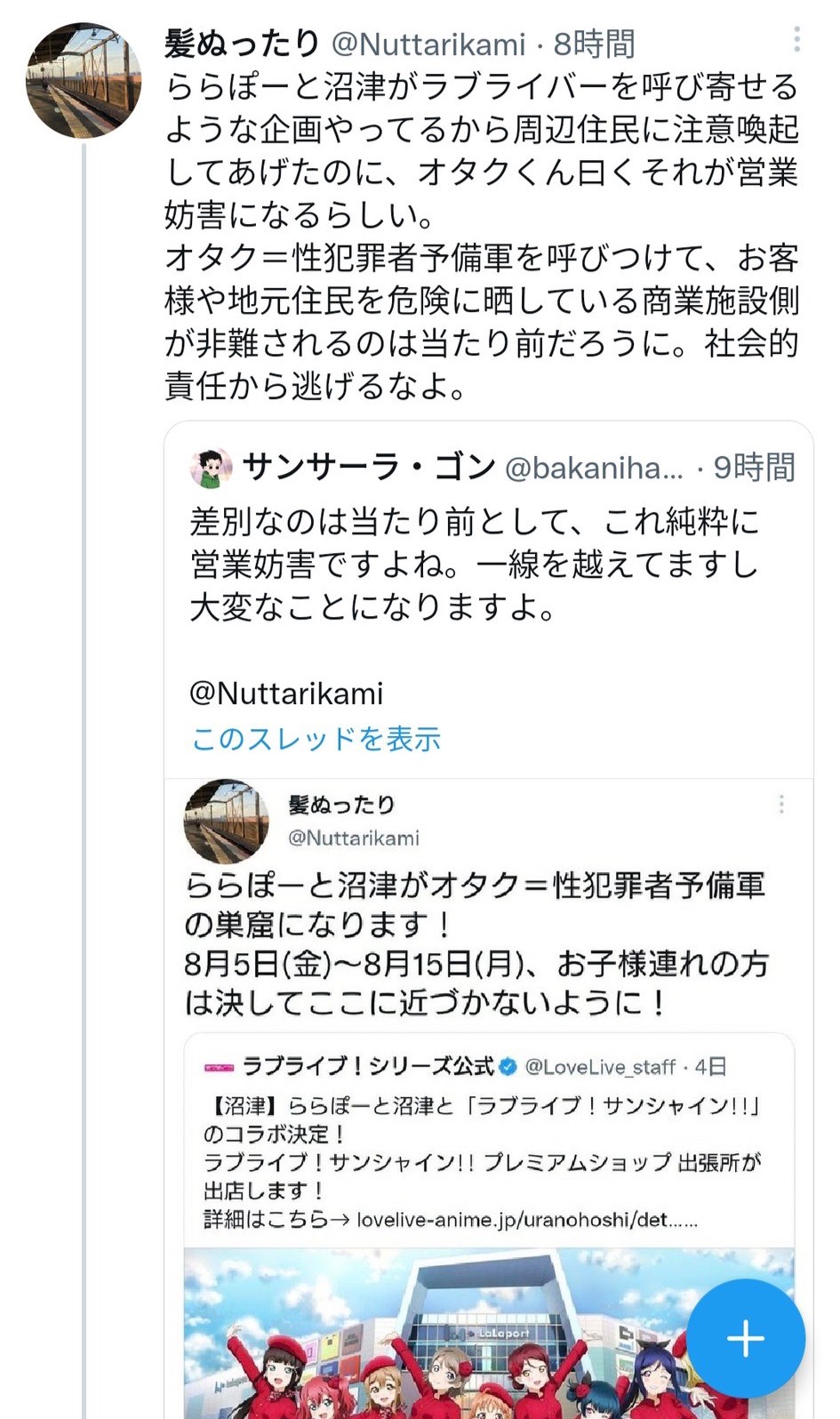The height and width of the screenshot is (1419, 840).
Task: Click the 9時間 timestamp on the quoted tweet
Action: tap(754, 468)
